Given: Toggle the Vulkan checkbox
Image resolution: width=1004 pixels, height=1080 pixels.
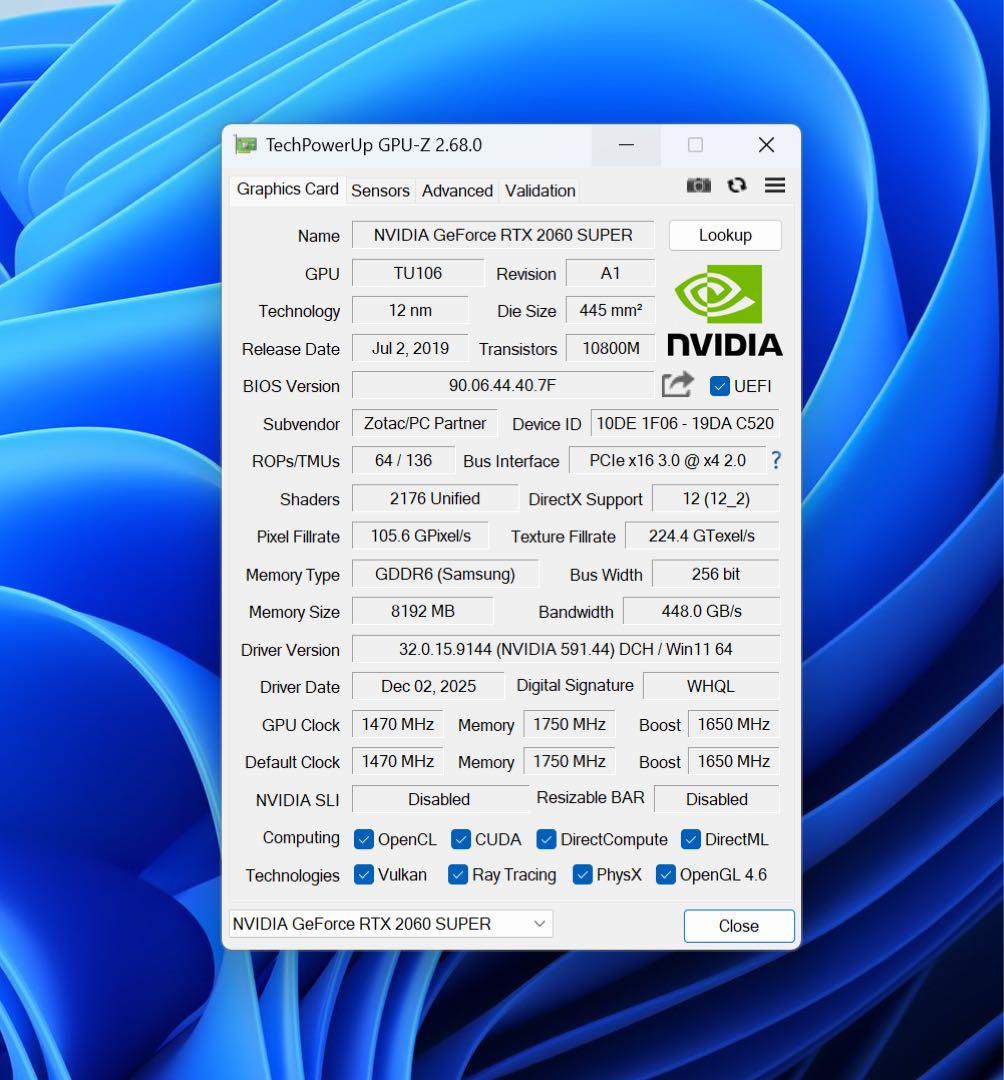Looking at the screenshot, I should point(364,875).
